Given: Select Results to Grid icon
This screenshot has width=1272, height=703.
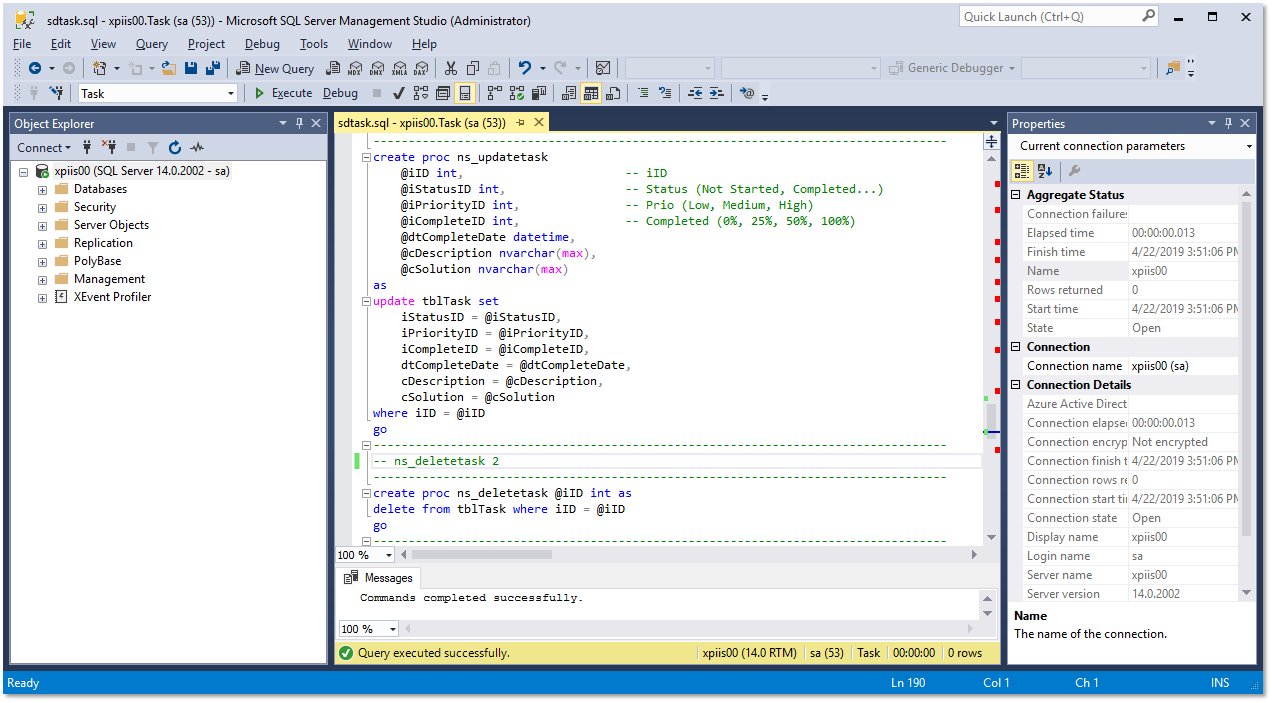Looking at the screenshot, I should point(591,93).
